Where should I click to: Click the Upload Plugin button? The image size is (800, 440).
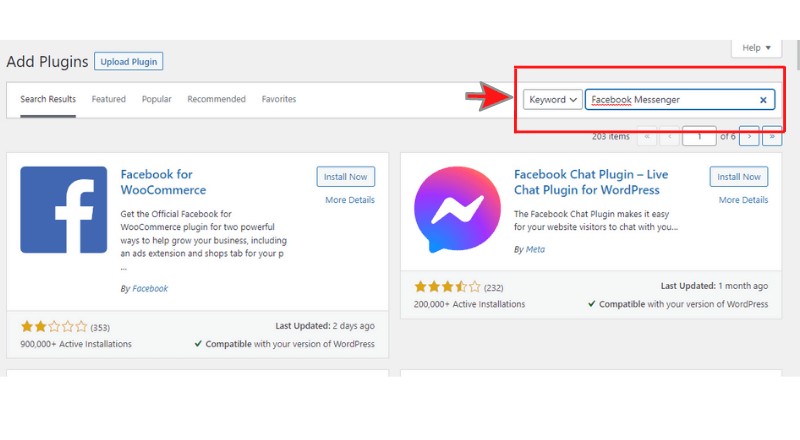coord(129,61)
